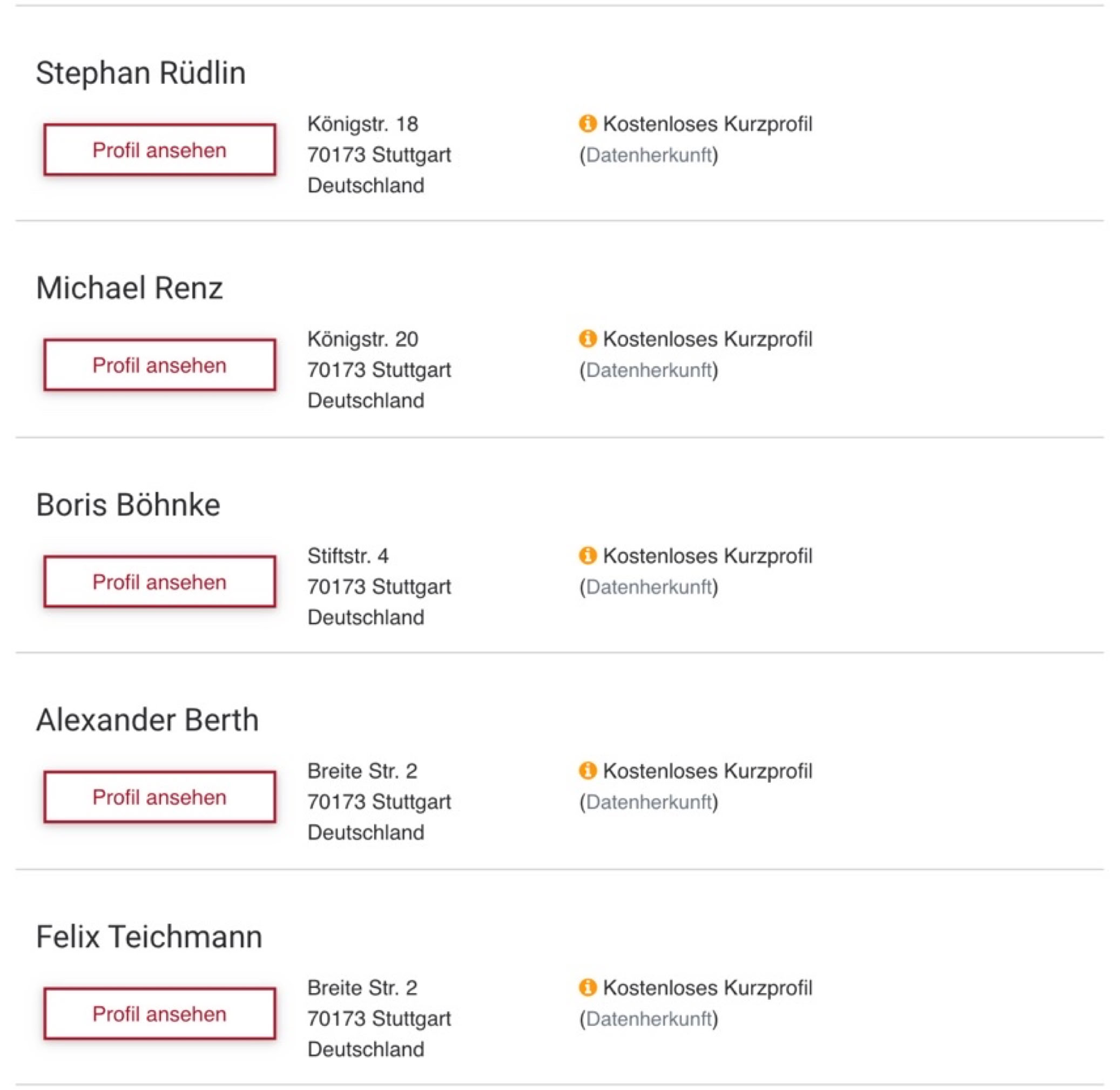Click the Stephan Rüdlin name heading
This screenshot has height=1090, width=1120.
coord(141,73)
